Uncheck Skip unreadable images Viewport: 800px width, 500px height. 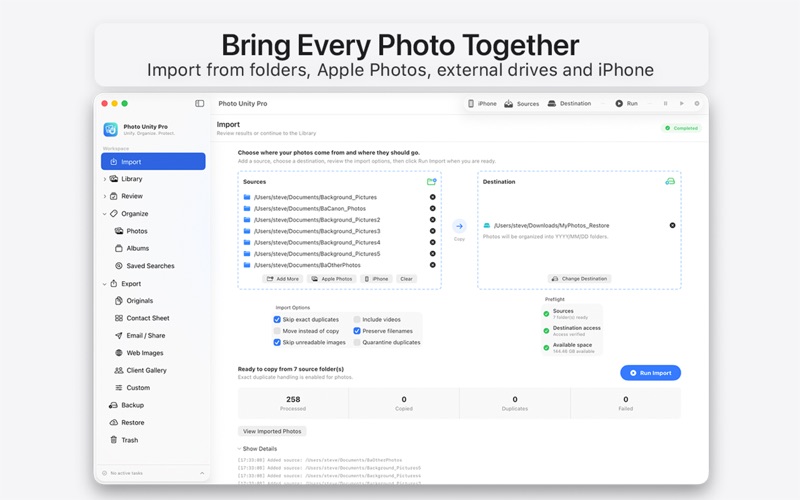pos(277,342)
